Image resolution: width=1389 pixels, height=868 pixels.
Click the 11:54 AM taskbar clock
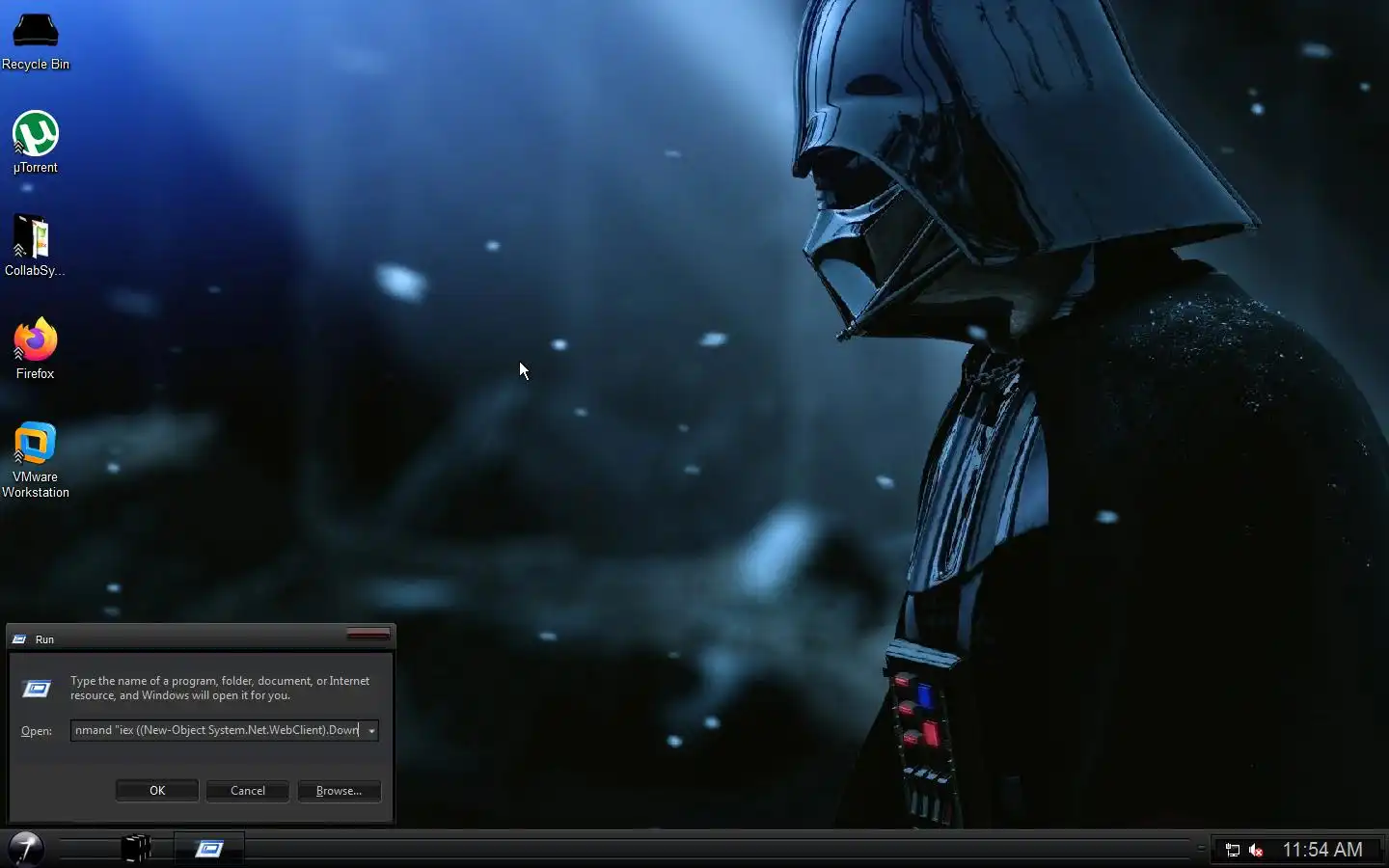tap(1322, 850)
